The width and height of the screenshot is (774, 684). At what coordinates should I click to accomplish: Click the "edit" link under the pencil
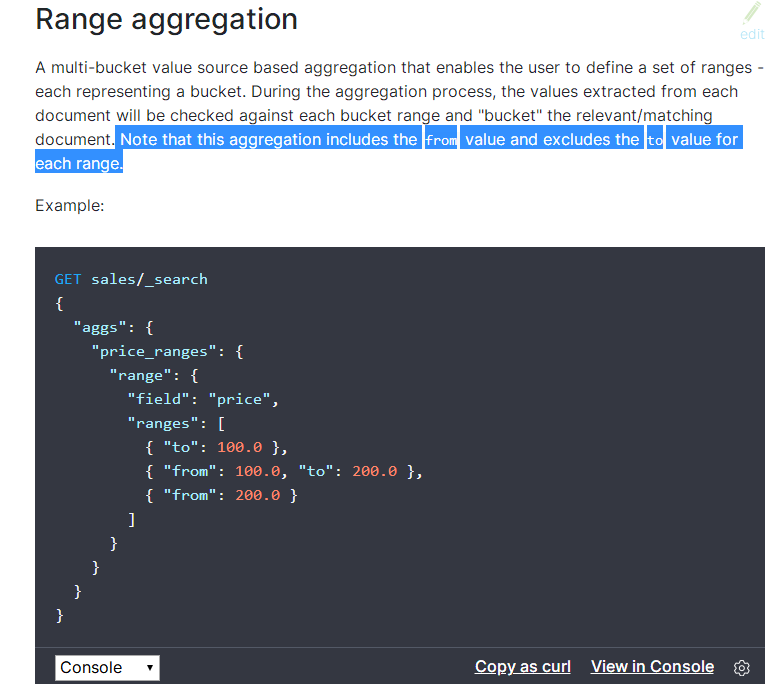click(x=751, y=34)
